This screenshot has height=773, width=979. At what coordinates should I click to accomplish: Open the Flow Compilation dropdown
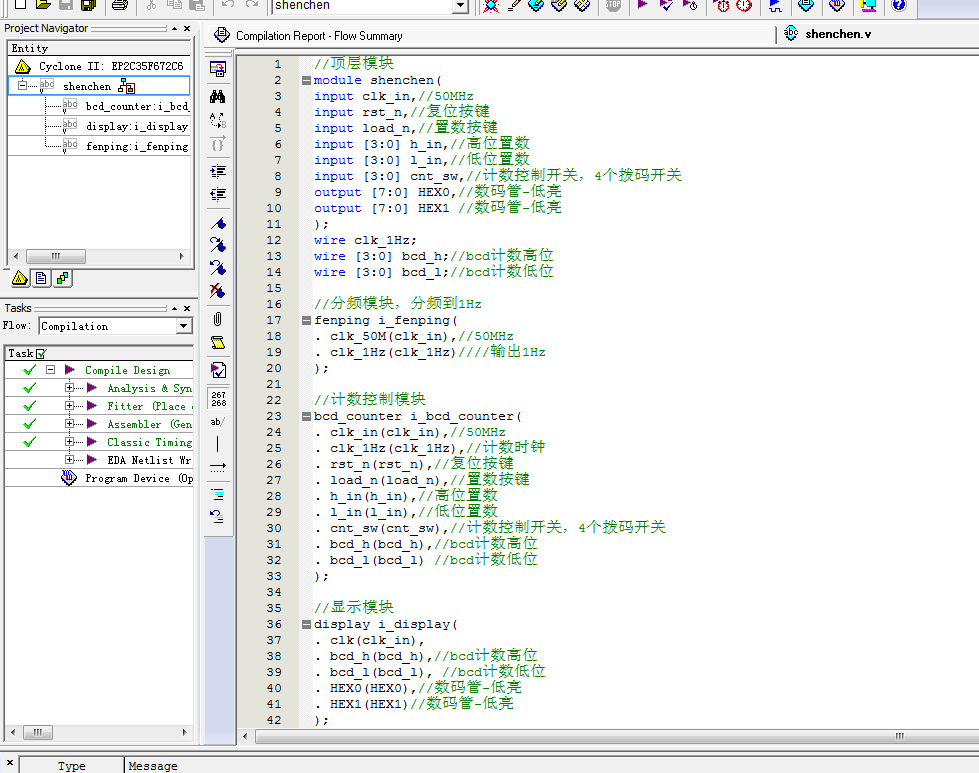[x=183, y=326]
